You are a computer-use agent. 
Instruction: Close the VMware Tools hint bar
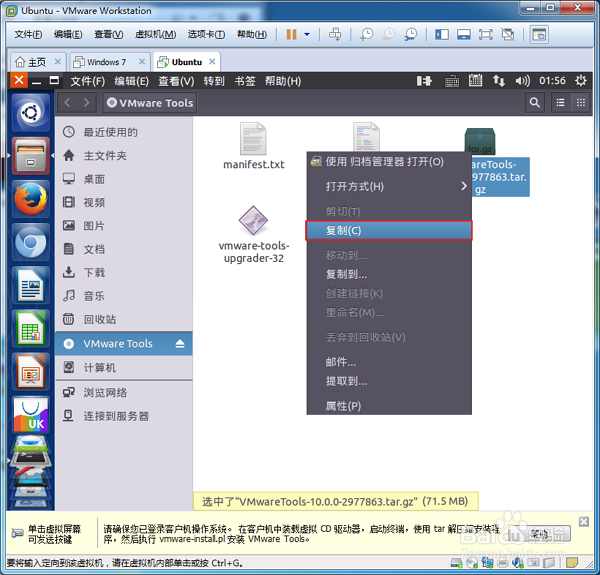pyautogui.click(x=584, y=522)
